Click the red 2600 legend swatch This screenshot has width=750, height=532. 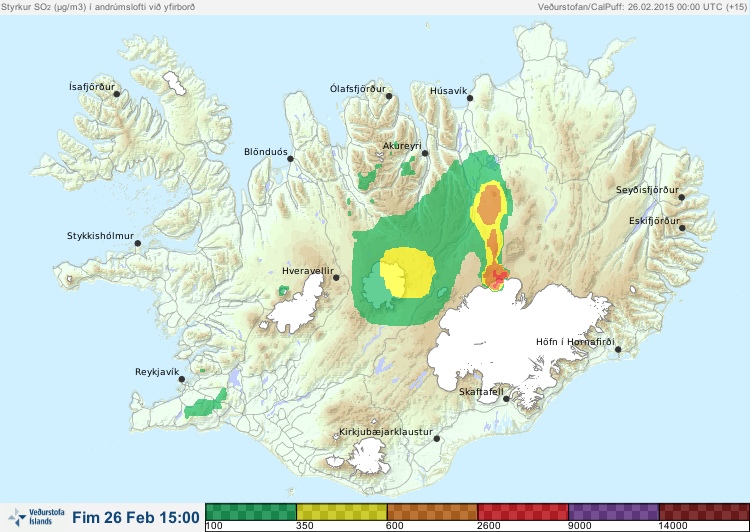(523, 512)
